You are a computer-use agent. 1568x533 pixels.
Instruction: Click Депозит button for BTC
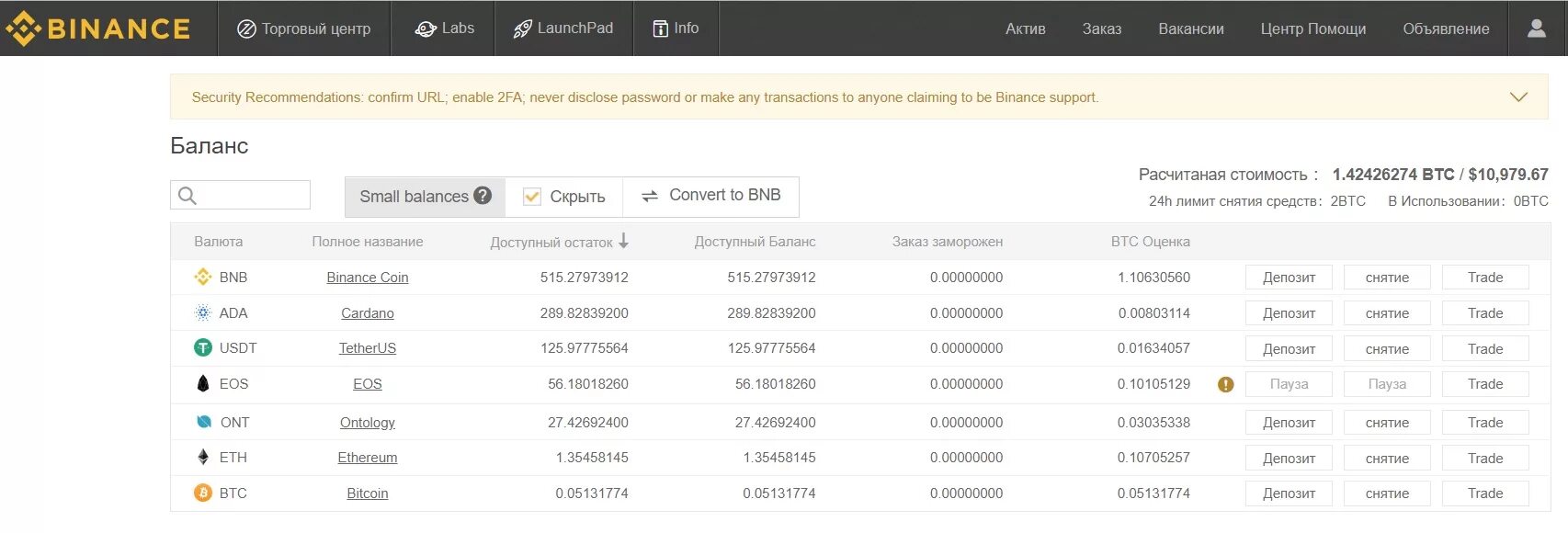coord(1289,493)
